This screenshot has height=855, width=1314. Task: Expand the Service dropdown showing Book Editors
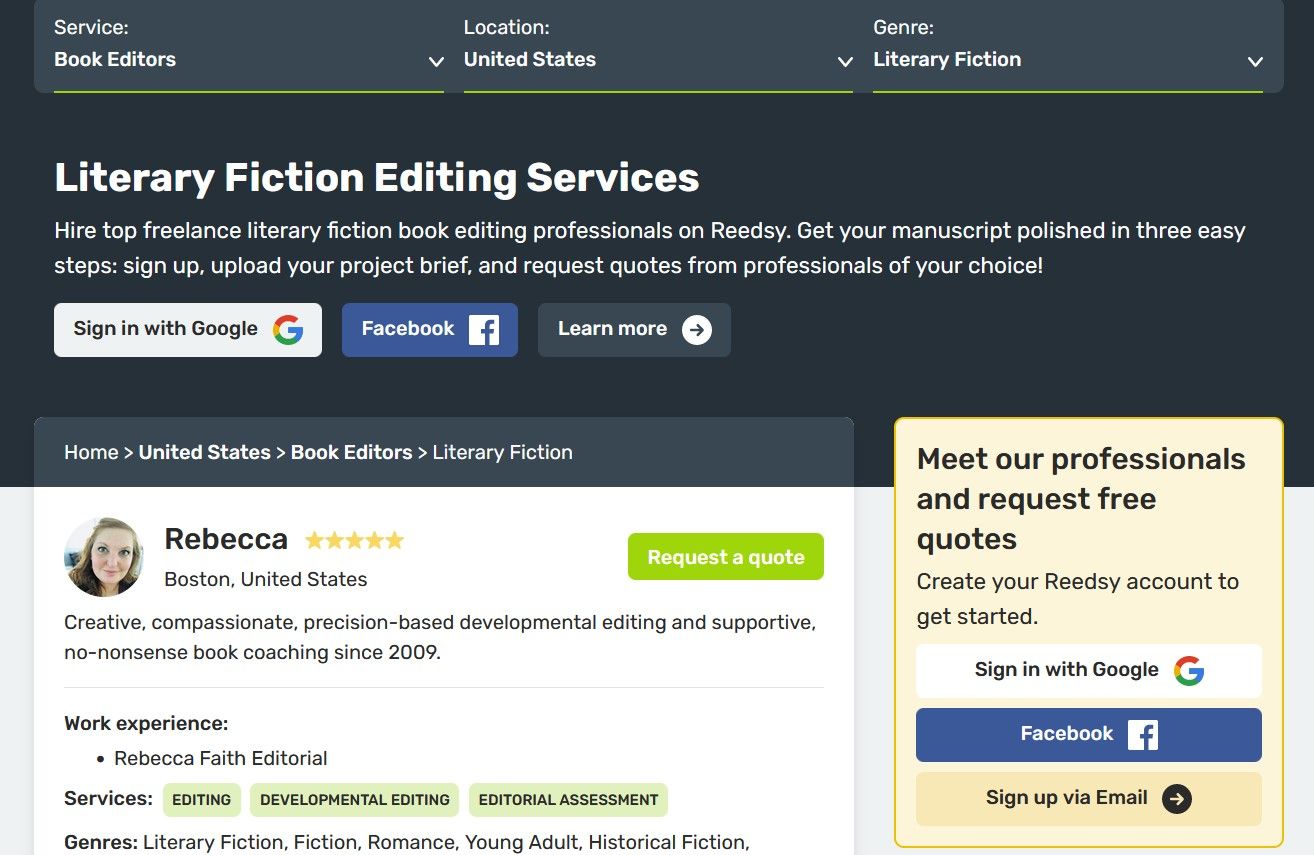click(x=248, y=59)
